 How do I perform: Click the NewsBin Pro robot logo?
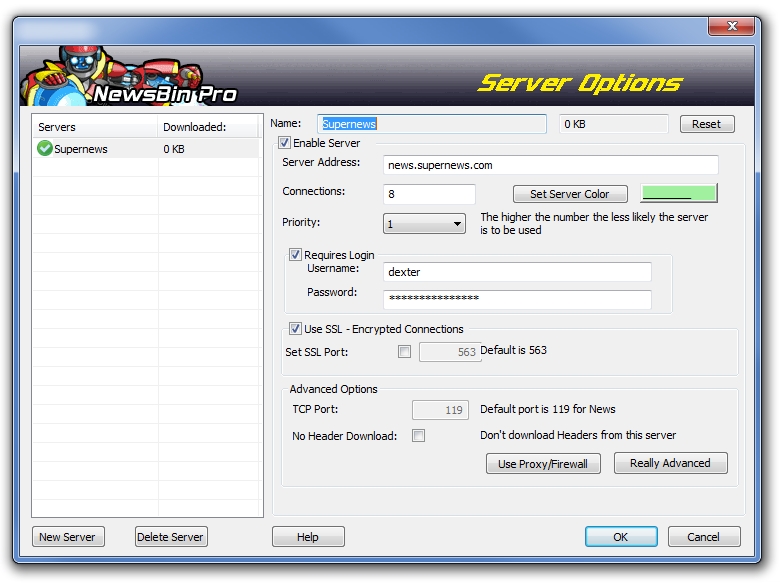pyautogui.click(x=129, y=76)
